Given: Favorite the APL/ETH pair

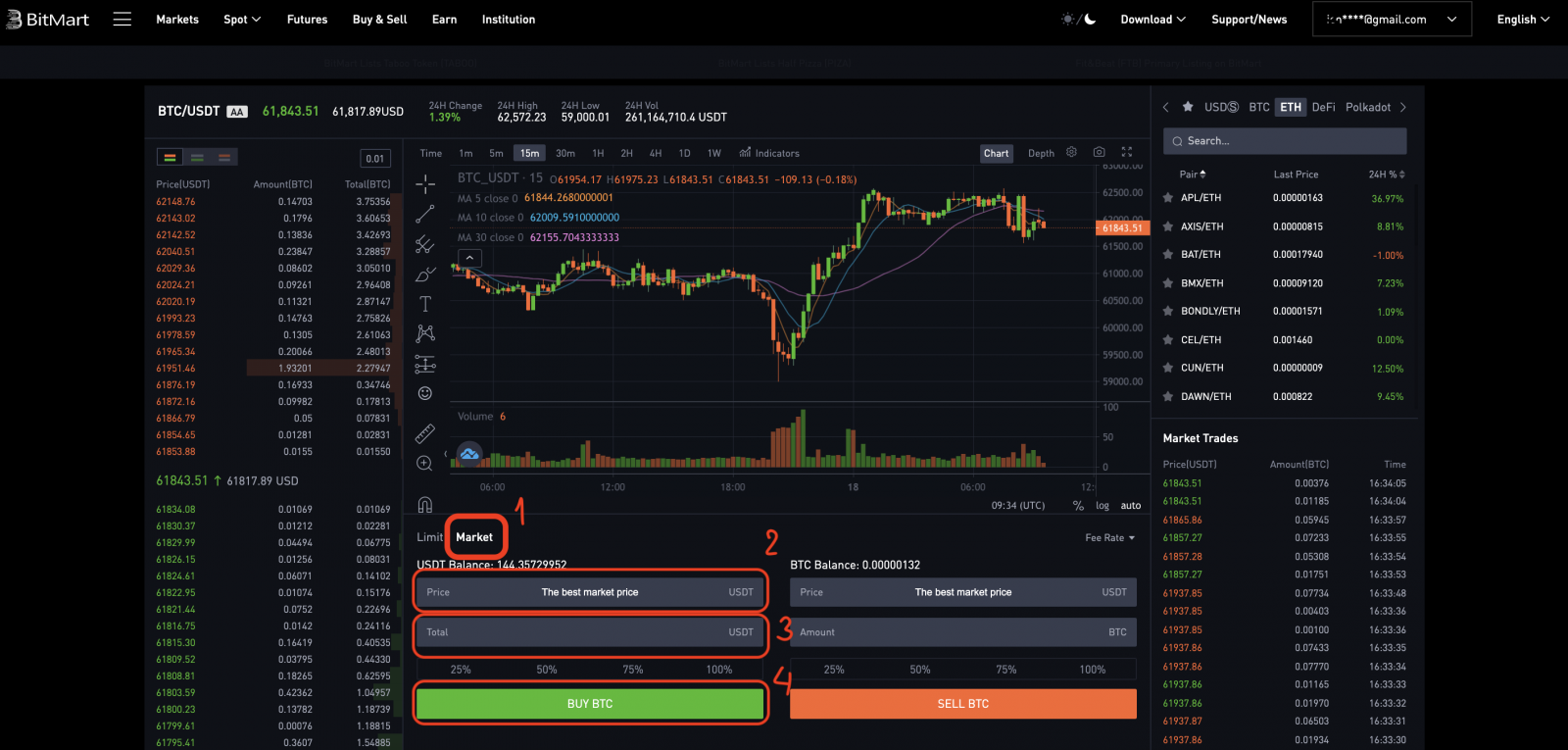Looking at the screenshot, I should click(x=1168, y=198).
